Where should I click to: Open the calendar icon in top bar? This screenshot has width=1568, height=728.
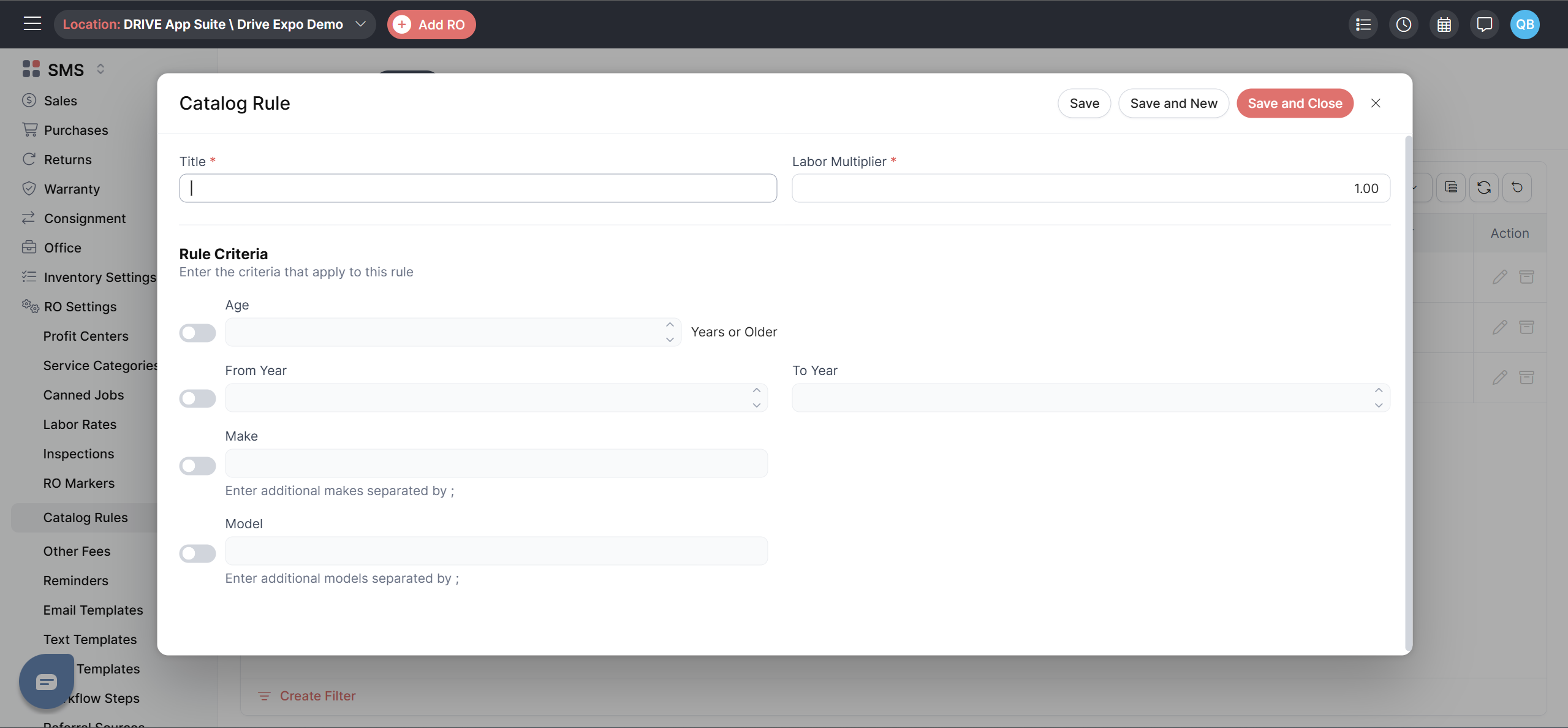(1444, 25)
